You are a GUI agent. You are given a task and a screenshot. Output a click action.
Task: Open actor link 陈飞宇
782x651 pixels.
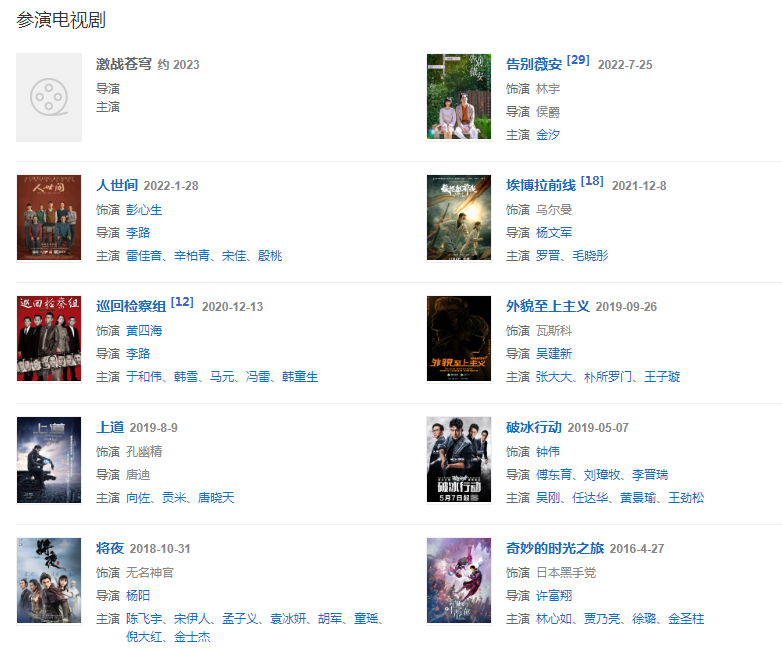(144, 619)
